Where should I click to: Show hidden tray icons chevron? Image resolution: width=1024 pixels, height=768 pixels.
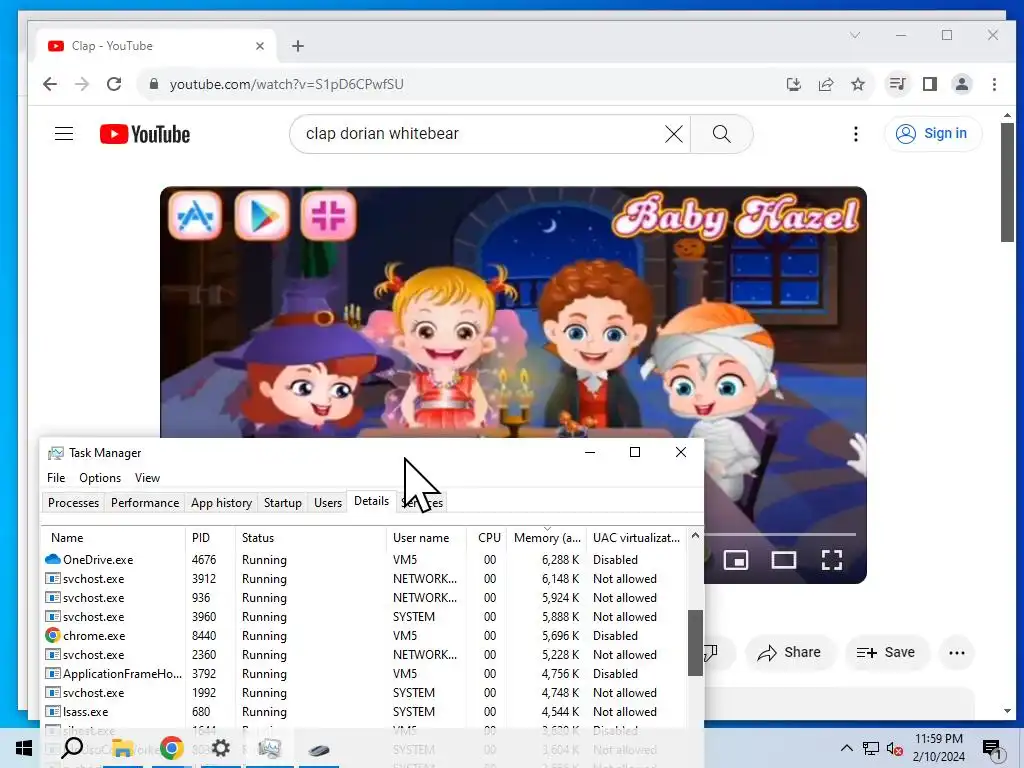point(846,748)
